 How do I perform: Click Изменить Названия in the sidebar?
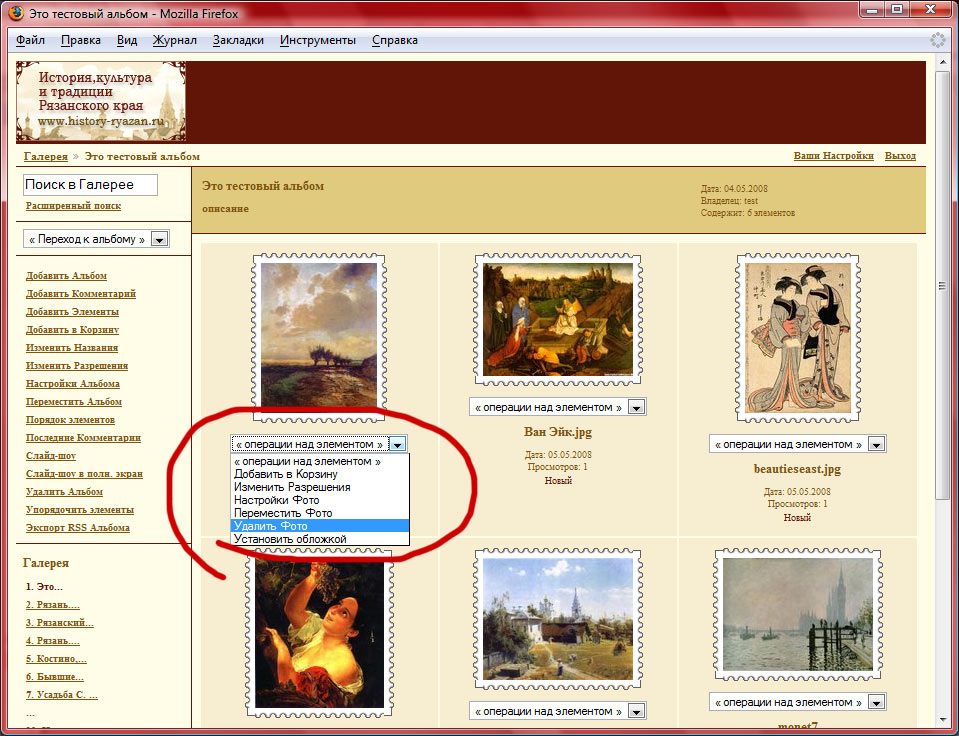click(x=72, y=348)
